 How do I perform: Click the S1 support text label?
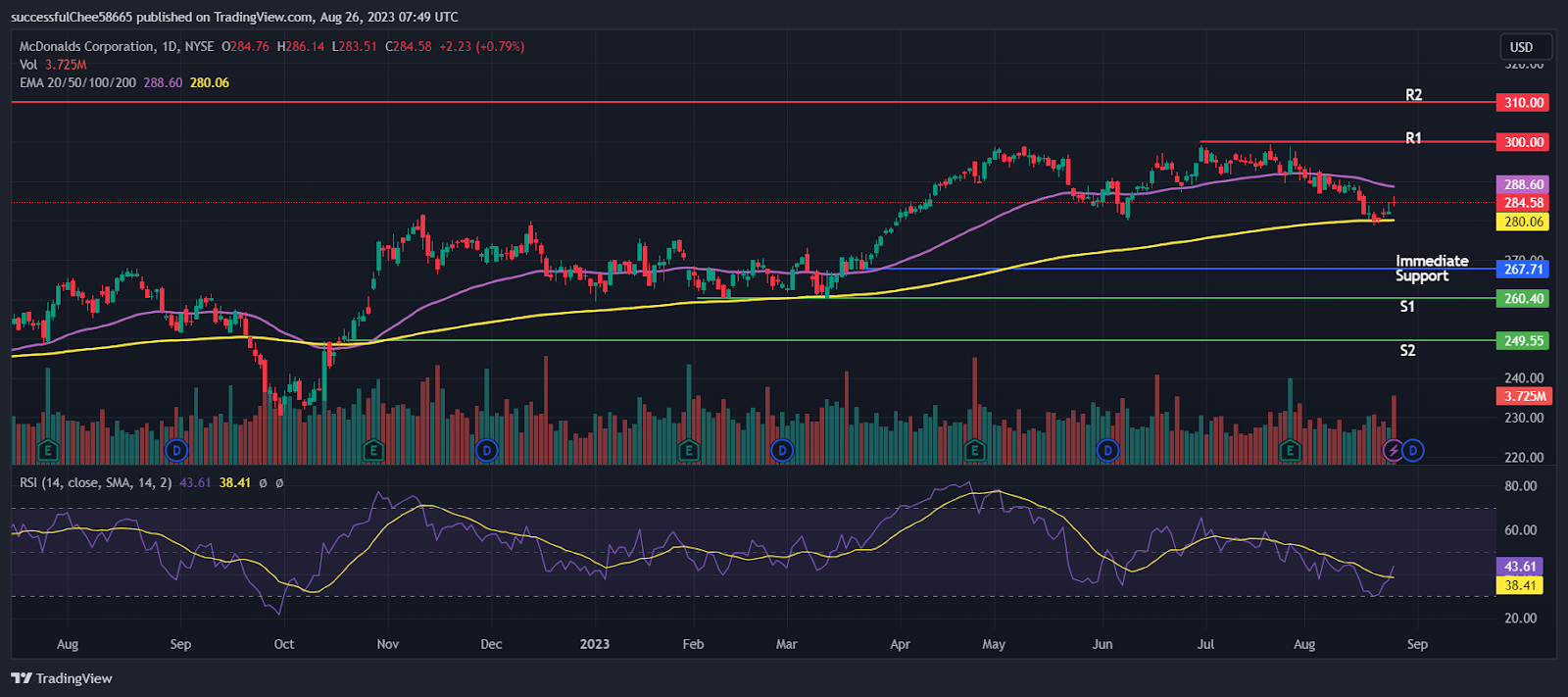1407,307
